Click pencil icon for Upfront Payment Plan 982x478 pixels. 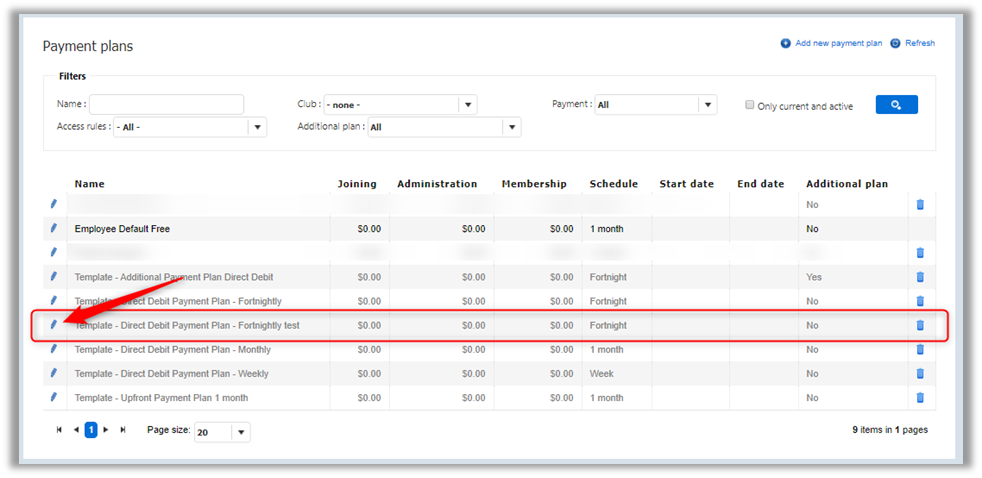(x=53, y=397)
